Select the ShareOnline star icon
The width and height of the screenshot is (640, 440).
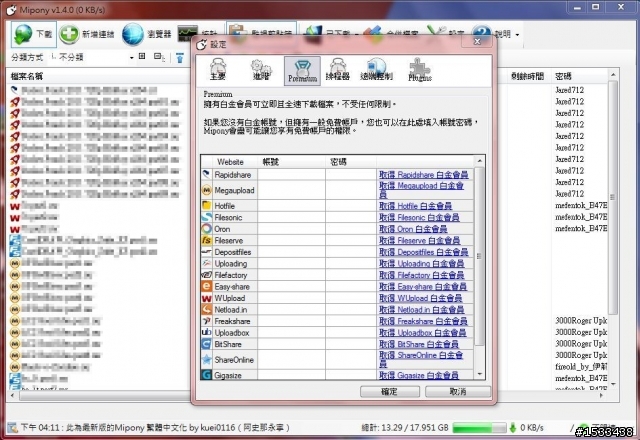[207, 360]
